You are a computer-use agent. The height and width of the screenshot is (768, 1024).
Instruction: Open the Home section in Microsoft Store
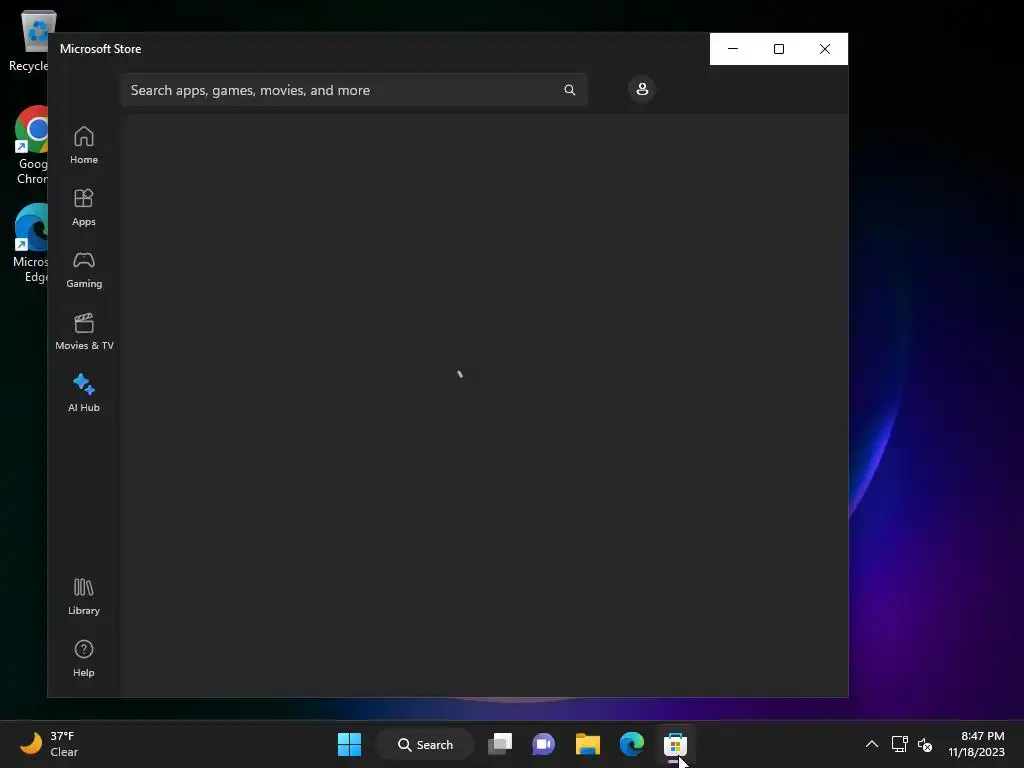84,145
